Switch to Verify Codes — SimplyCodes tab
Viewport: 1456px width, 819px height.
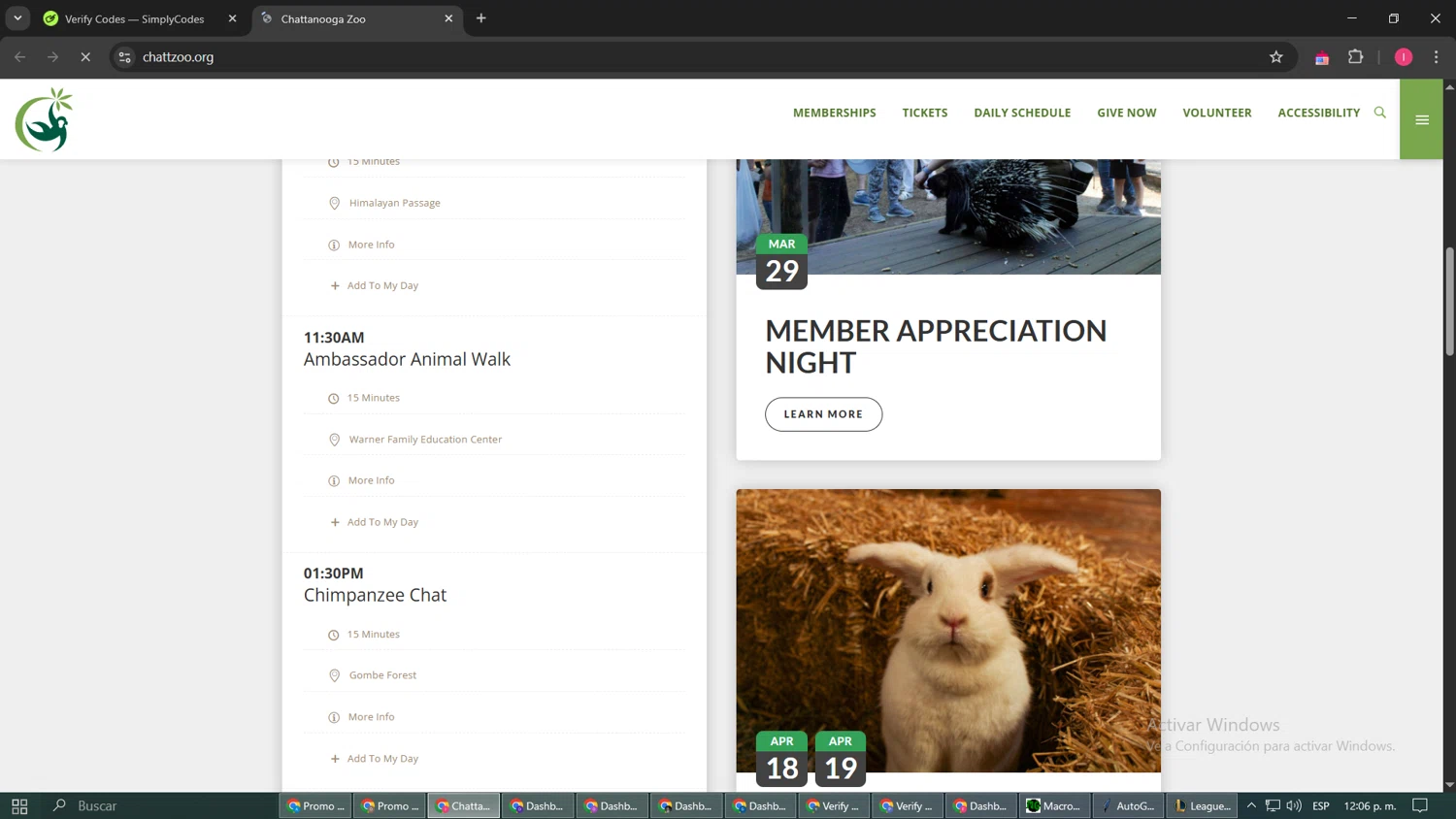134,18
